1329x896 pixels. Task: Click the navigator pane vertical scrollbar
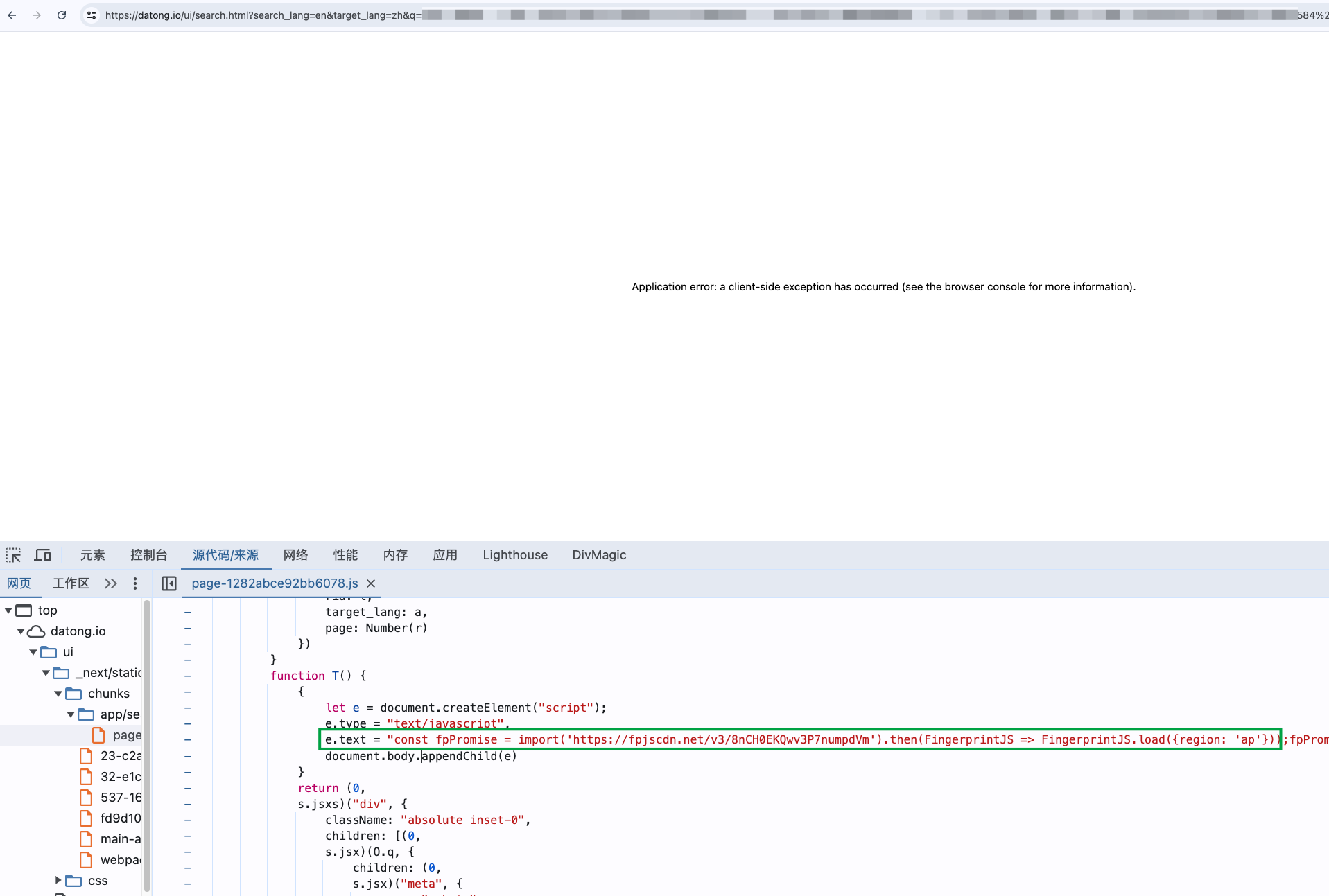147,745
